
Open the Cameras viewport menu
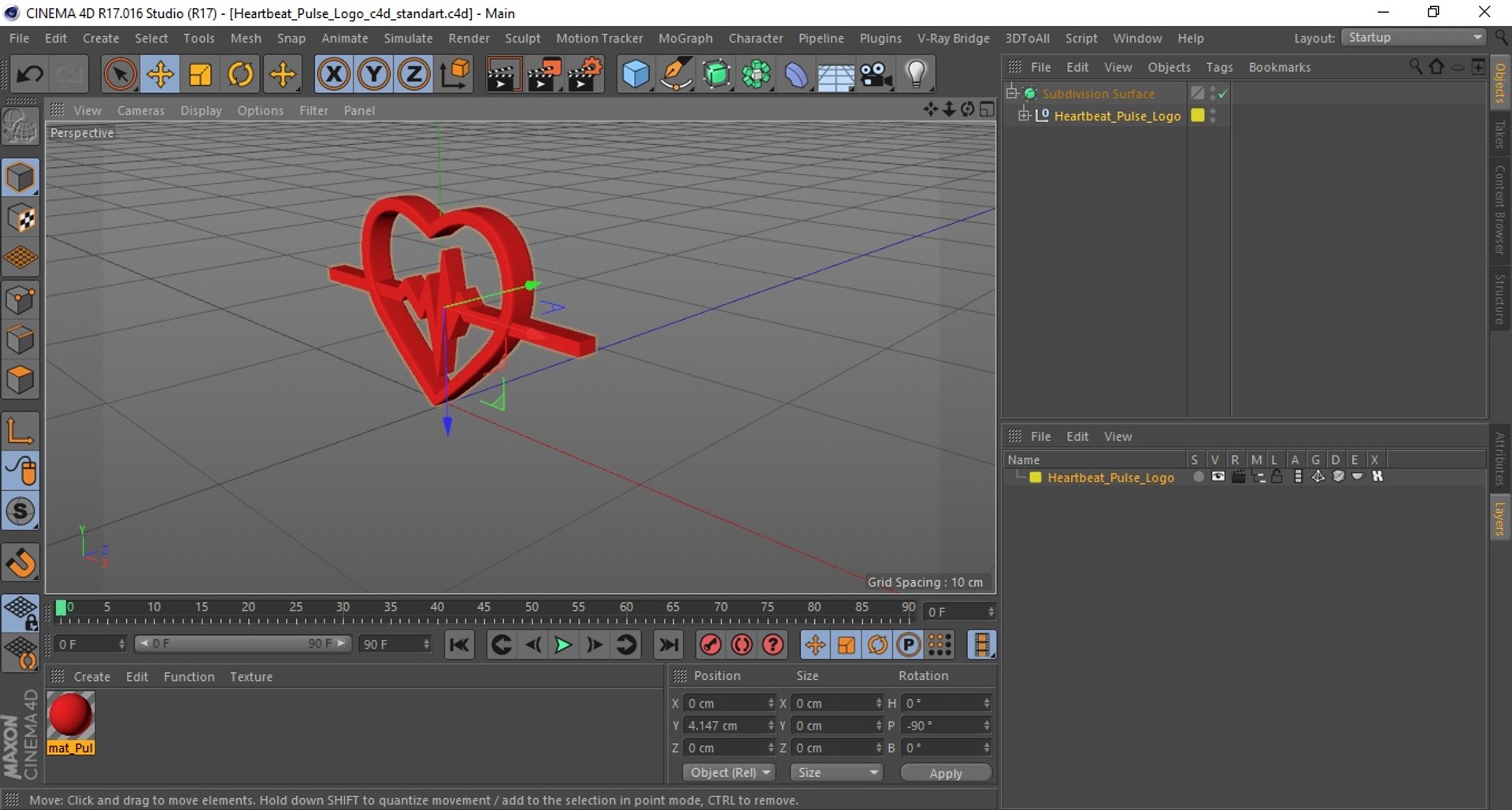click(141, 110)
